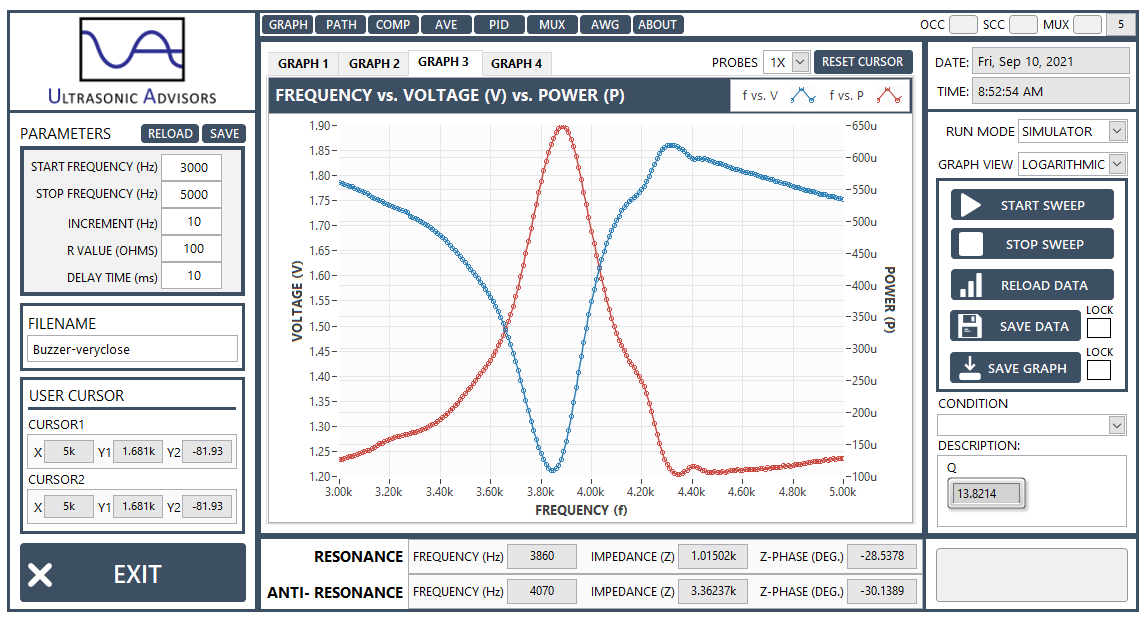Click the Ultrasonic Advisors logo
The width and height of the screenshot is (1147, 617).
pos(132,61)
